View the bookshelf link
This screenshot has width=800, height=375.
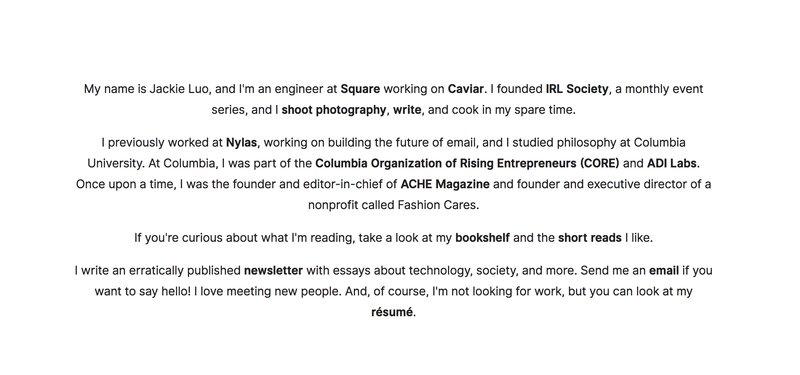[x=482, y=238]
